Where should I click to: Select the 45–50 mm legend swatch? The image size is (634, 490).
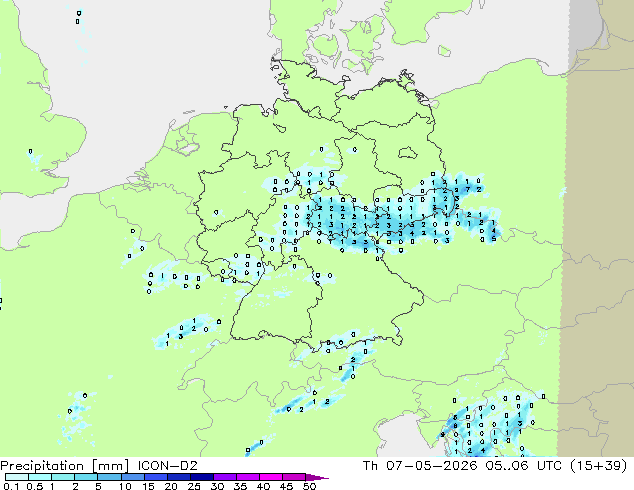point(294,477)
